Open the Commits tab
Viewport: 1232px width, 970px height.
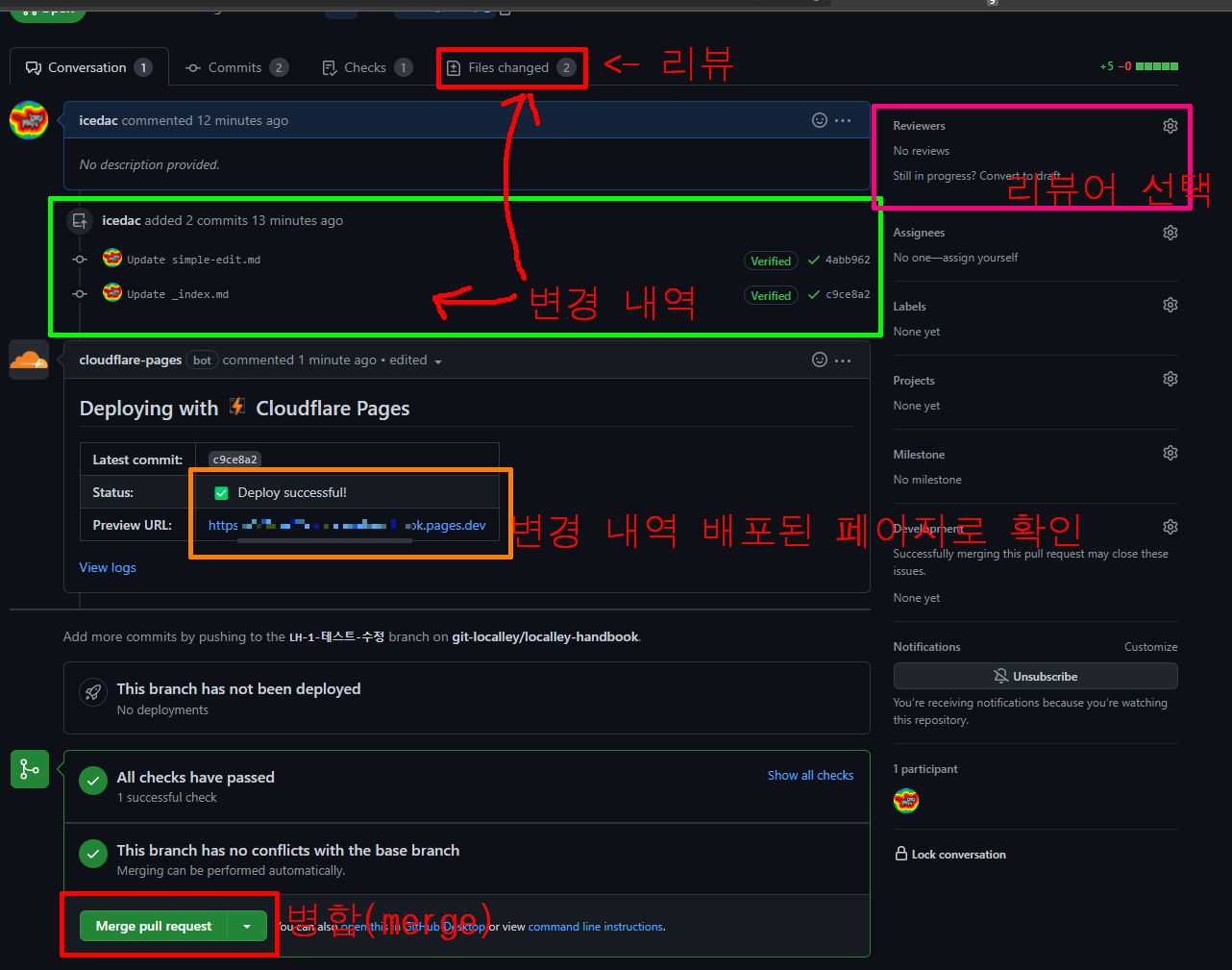[235, 67]
